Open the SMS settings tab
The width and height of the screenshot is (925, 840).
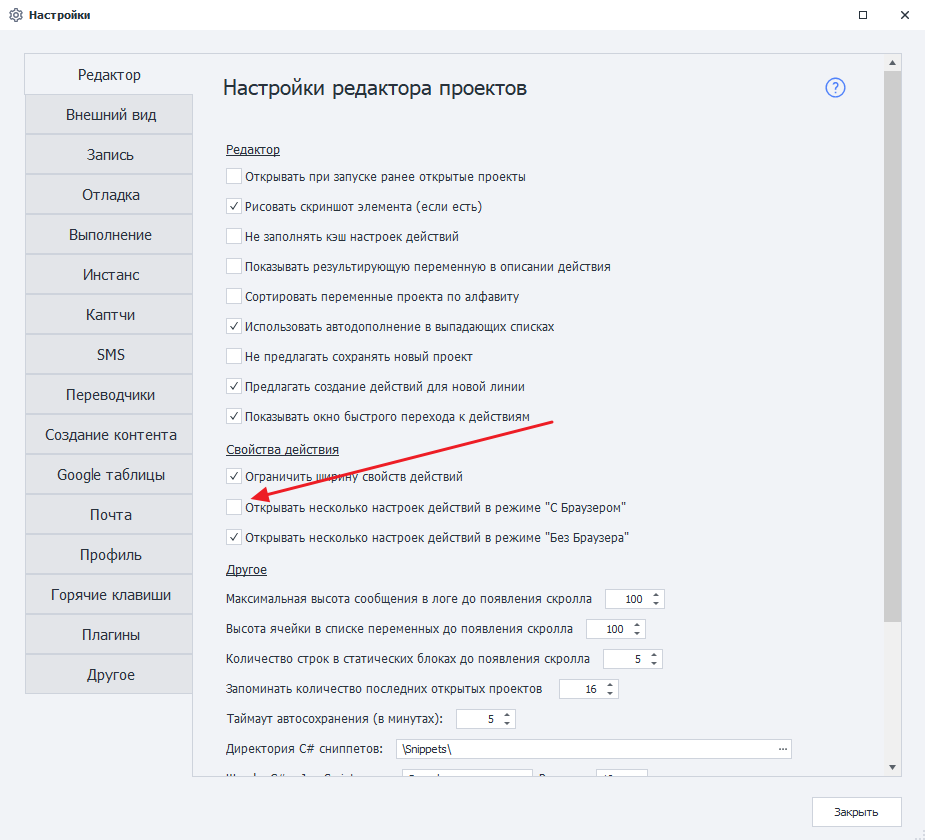[x=109, y=355]
